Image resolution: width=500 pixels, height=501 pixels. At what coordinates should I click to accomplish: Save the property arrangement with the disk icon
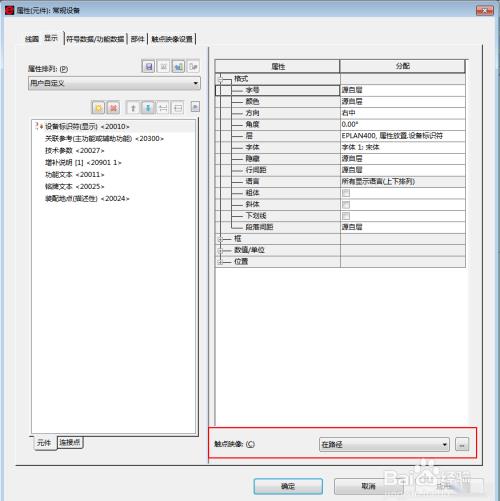point(148,67)
